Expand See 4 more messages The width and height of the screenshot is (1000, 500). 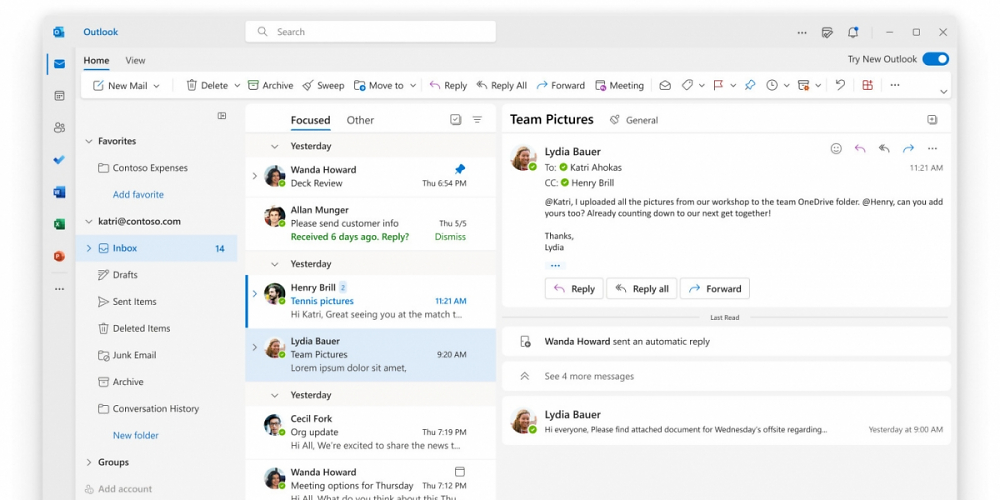[726, 376]
